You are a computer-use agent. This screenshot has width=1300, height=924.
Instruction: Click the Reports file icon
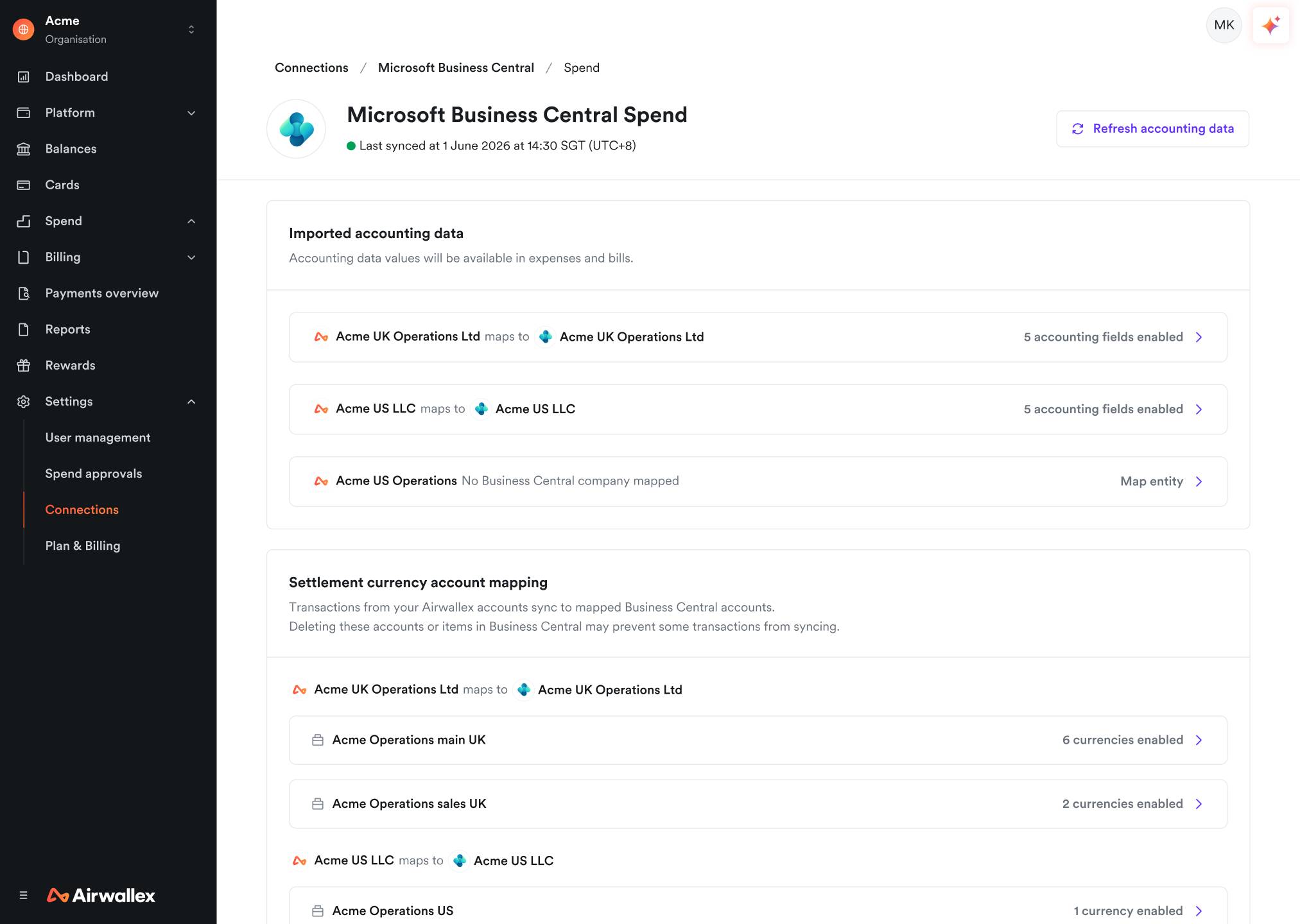[x=24, y=329]
